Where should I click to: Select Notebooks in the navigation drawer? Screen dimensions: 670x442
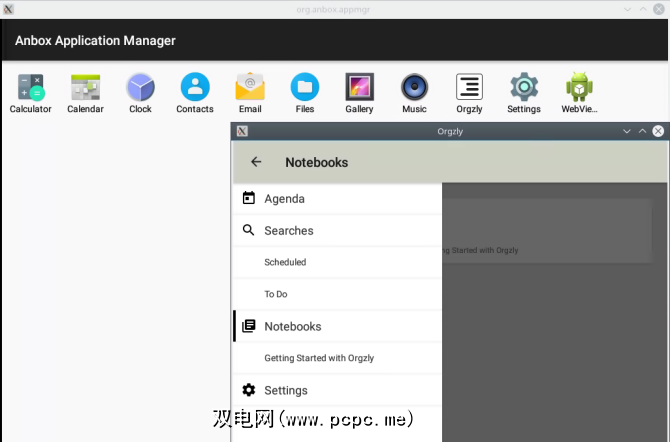292,327
